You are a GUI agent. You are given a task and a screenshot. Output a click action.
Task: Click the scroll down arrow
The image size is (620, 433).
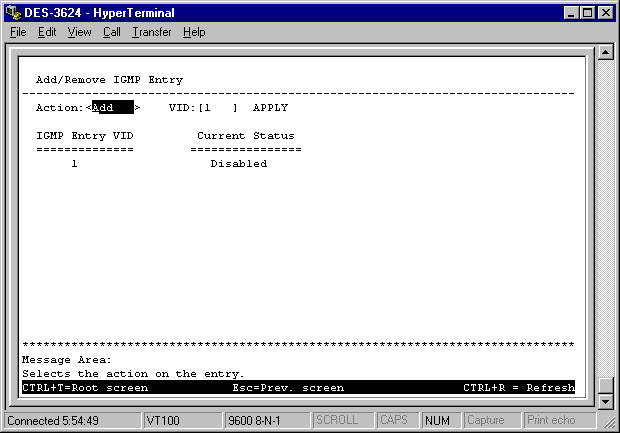coord(604,401)
